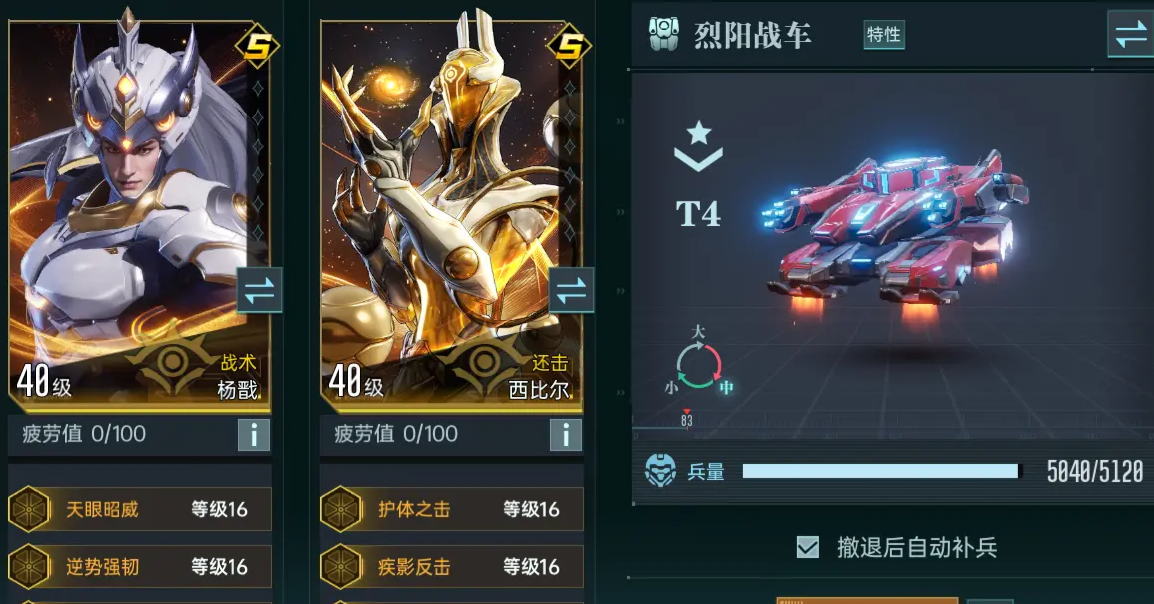Click the 逆势强韧 skill hexagon icon

click(x=29, y=566)
